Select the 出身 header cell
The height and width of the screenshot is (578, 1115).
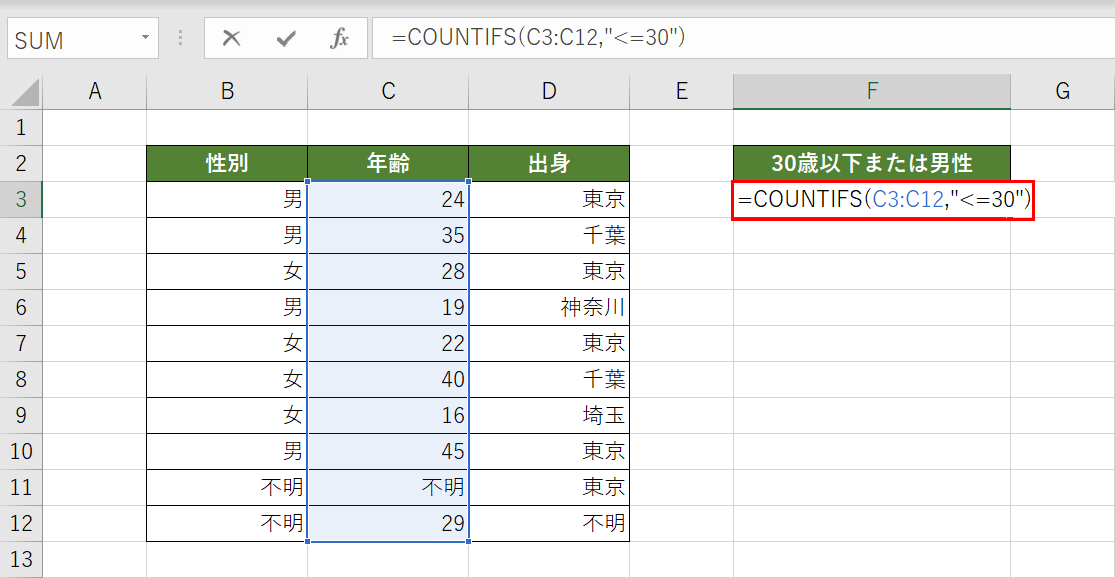pyautogui.click(x=548, y=163)
